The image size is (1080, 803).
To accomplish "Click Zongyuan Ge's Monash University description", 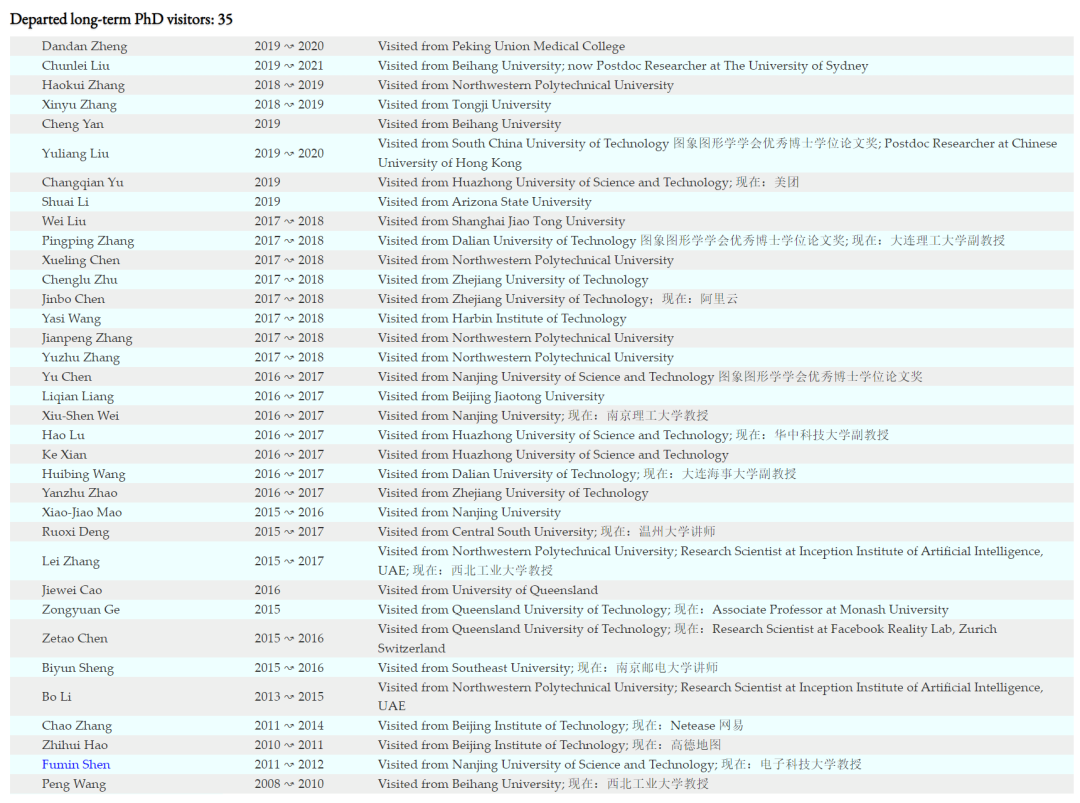I will [663, 609].
